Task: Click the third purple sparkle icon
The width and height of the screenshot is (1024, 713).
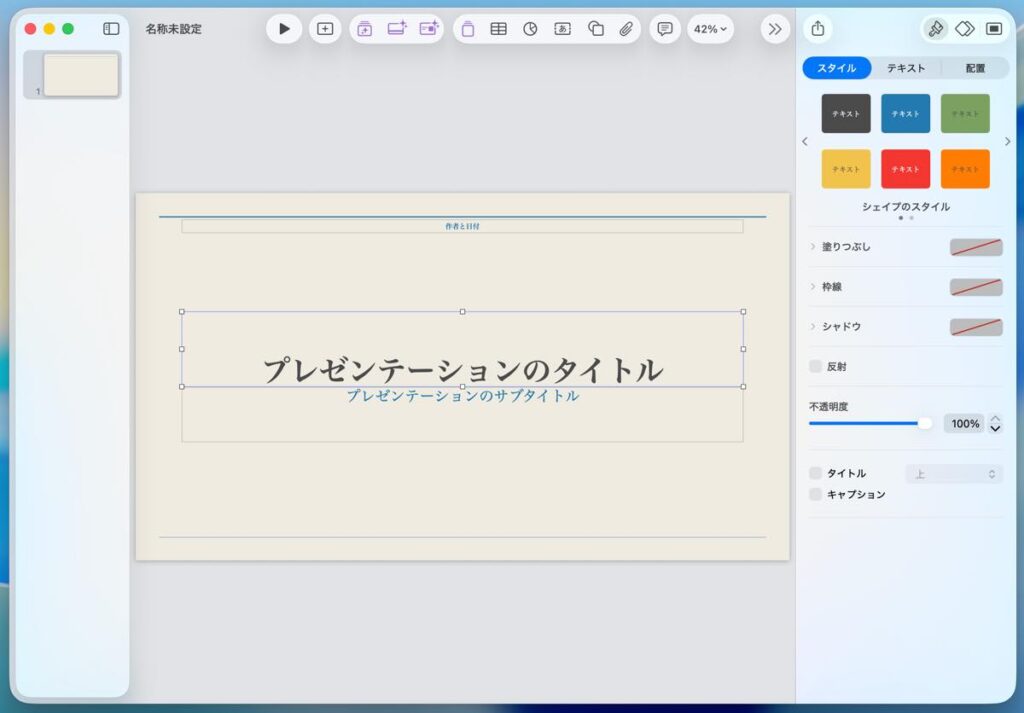Action: (x=429, y=29)
